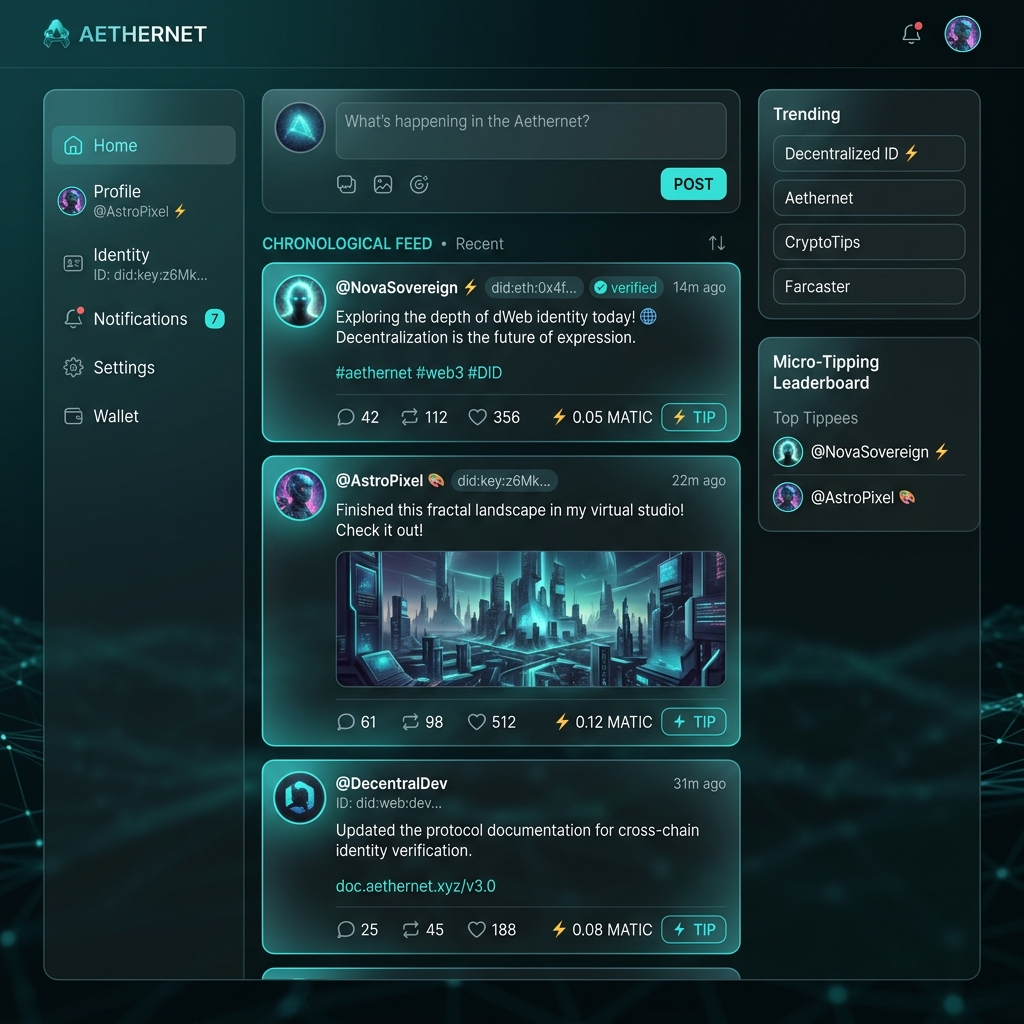
Task: Like DecentralDev's documentation post via heart icon
Action: 477,929
